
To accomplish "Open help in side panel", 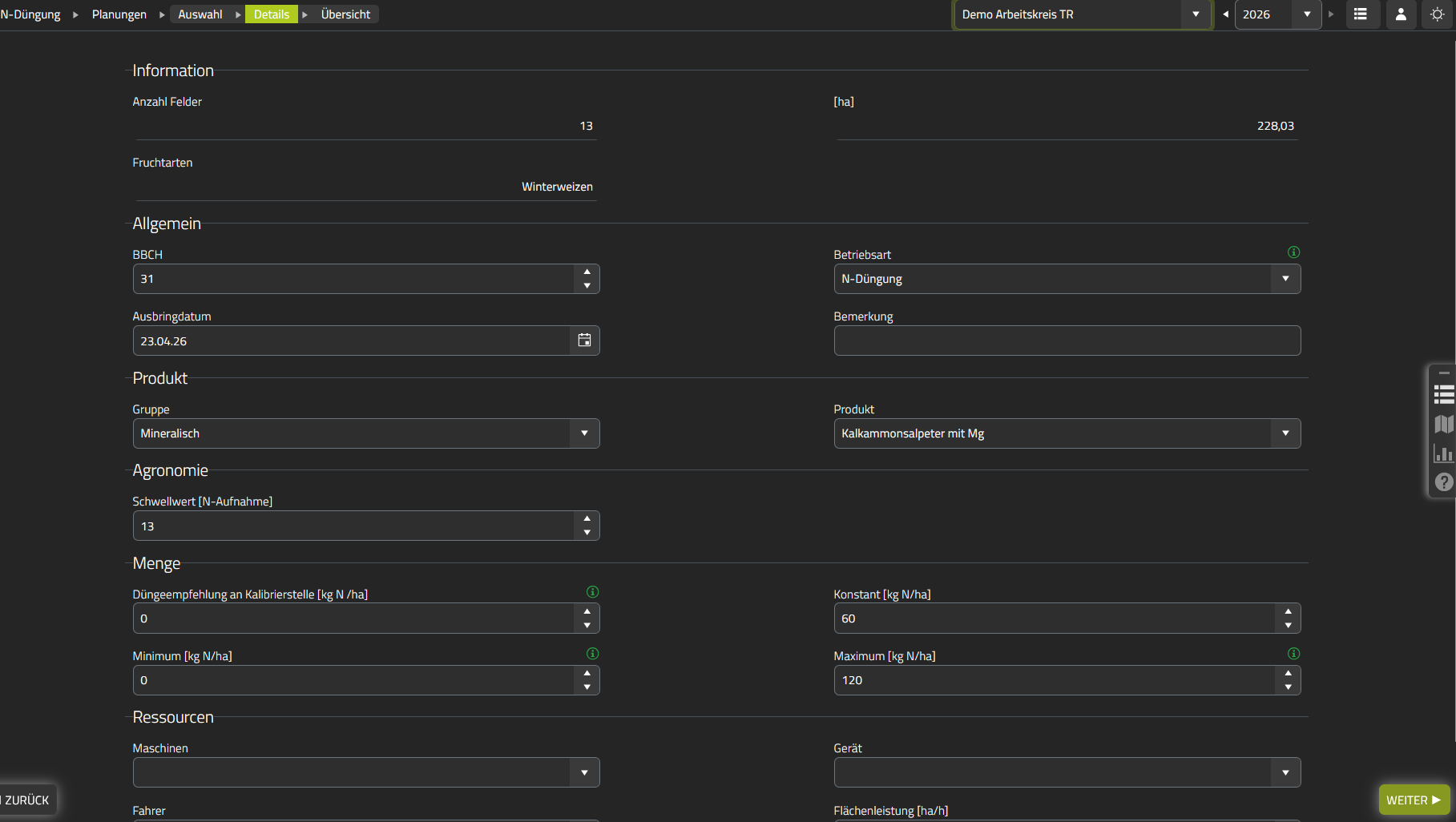I will coord(1444,482).
